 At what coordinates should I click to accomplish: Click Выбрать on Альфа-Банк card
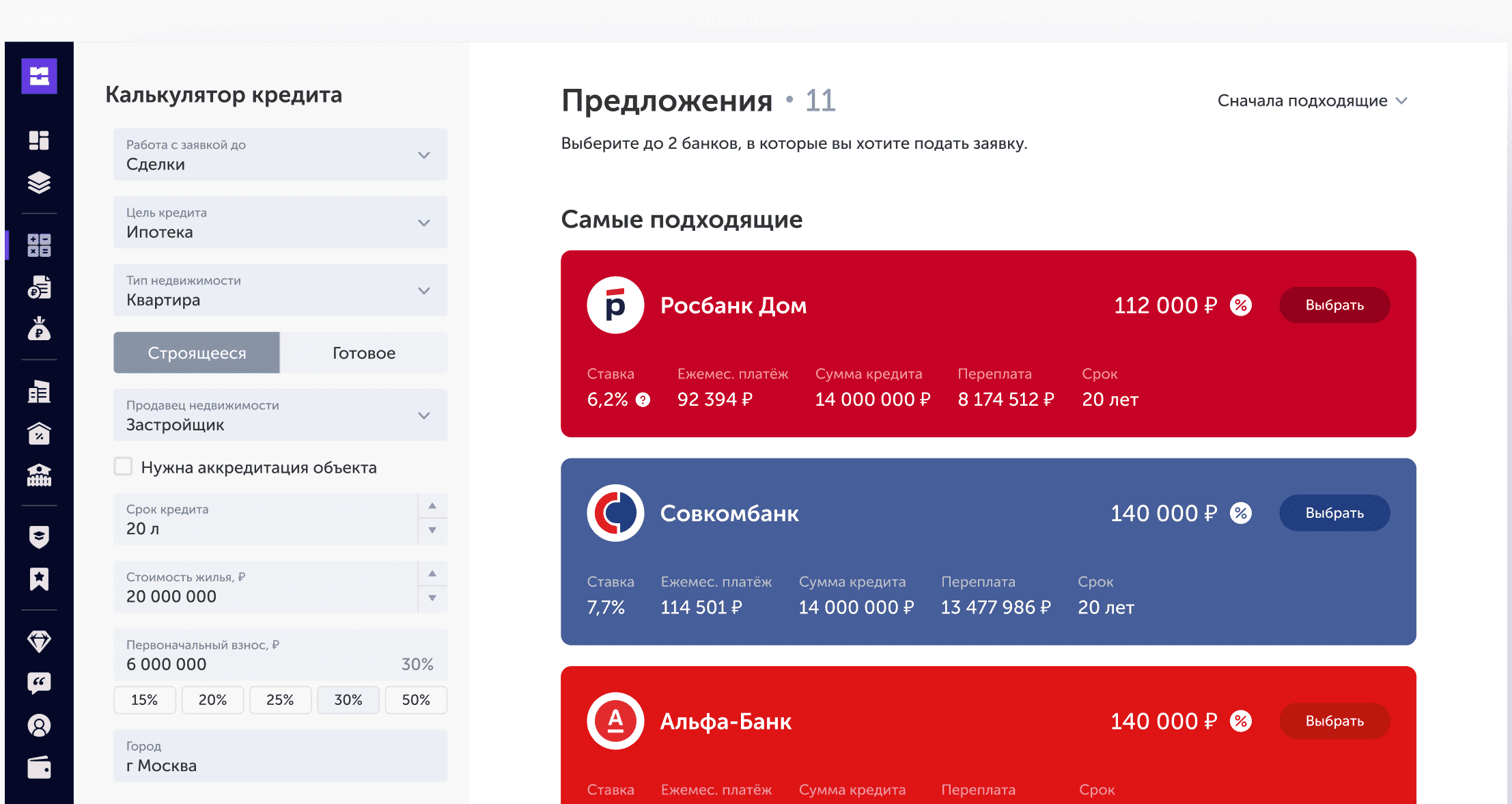coord(1334,721)
